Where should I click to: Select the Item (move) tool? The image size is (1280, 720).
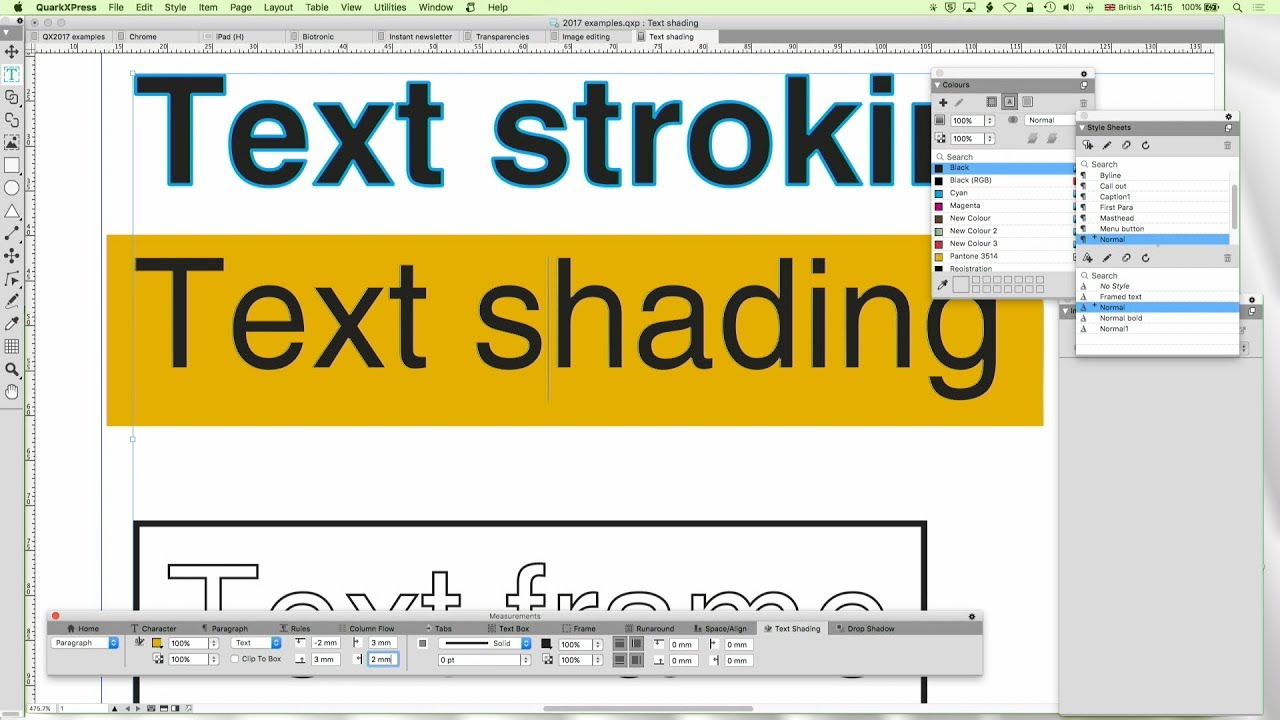(12, 51)
